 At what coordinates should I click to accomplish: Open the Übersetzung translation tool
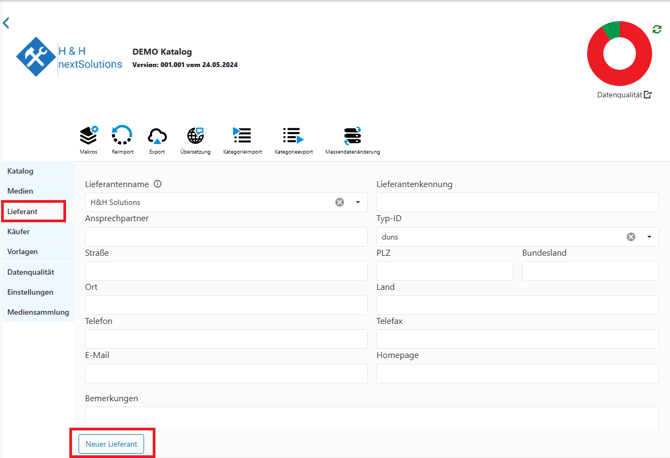coord(195,137)
